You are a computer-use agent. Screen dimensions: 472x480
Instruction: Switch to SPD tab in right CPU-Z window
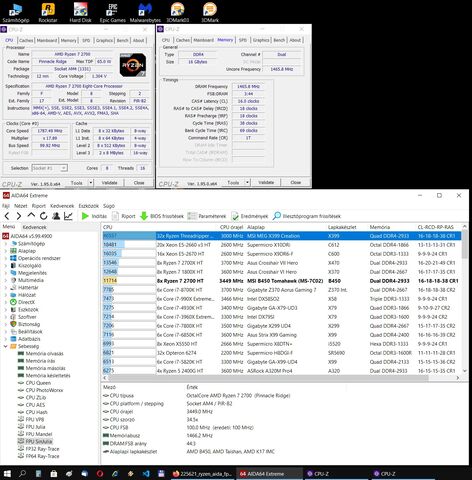click(x=243, y=40)
